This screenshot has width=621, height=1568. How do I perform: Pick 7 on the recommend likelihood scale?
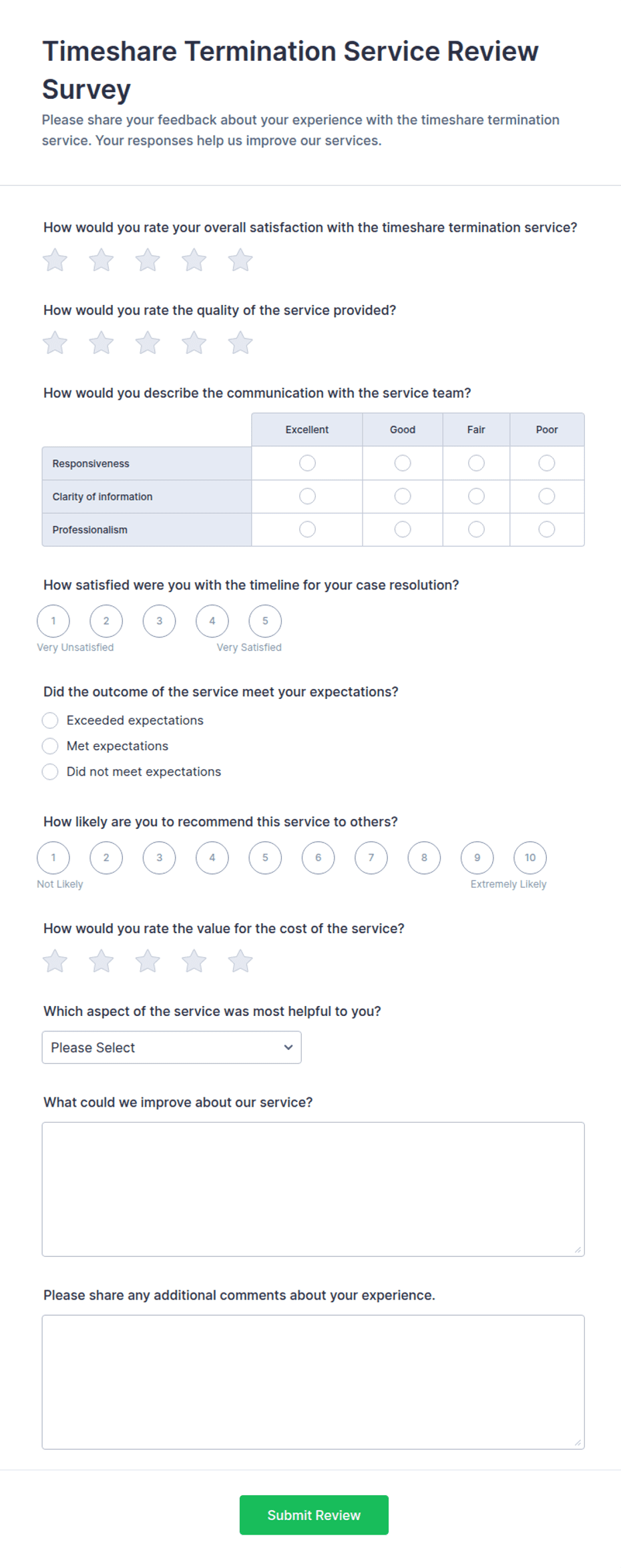click(x=371, y=858)
